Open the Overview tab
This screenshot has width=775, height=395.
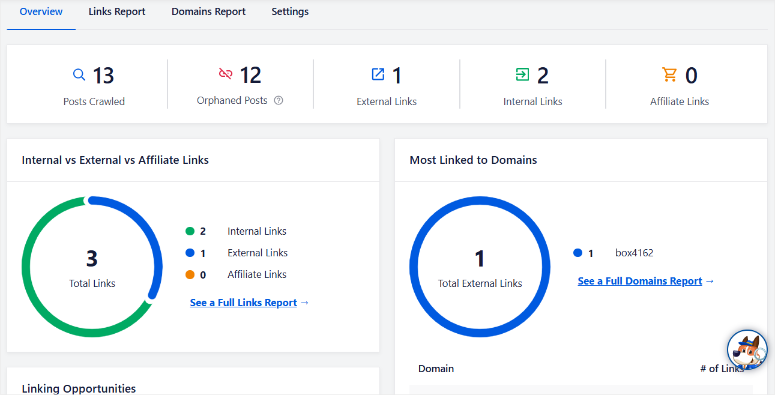41,11
